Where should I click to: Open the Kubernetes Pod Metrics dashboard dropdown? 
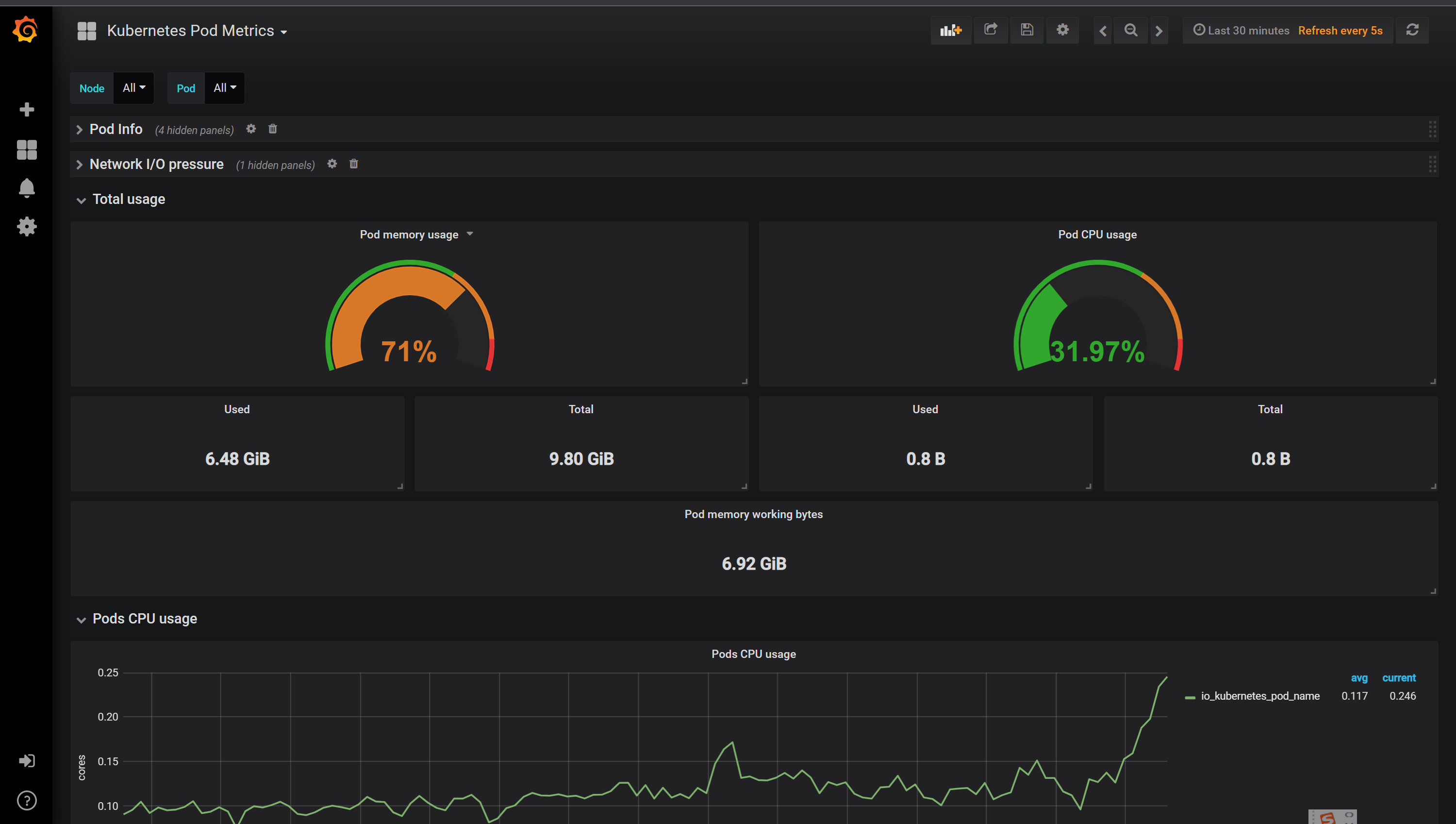coord(197,31)
